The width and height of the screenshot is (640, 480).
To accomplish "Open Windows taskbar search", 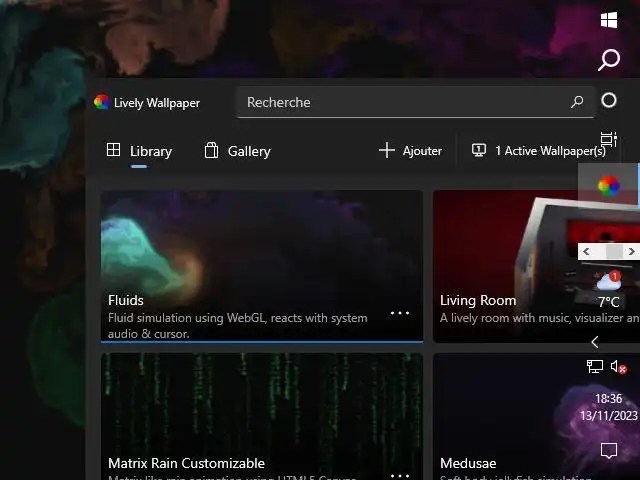I will point(609,60).
